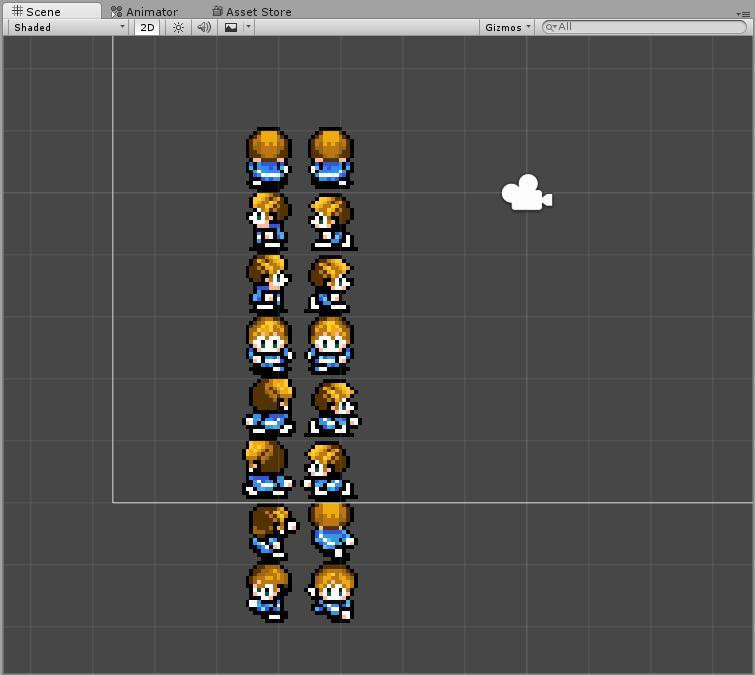Click the scene search field

pos(644,27)
